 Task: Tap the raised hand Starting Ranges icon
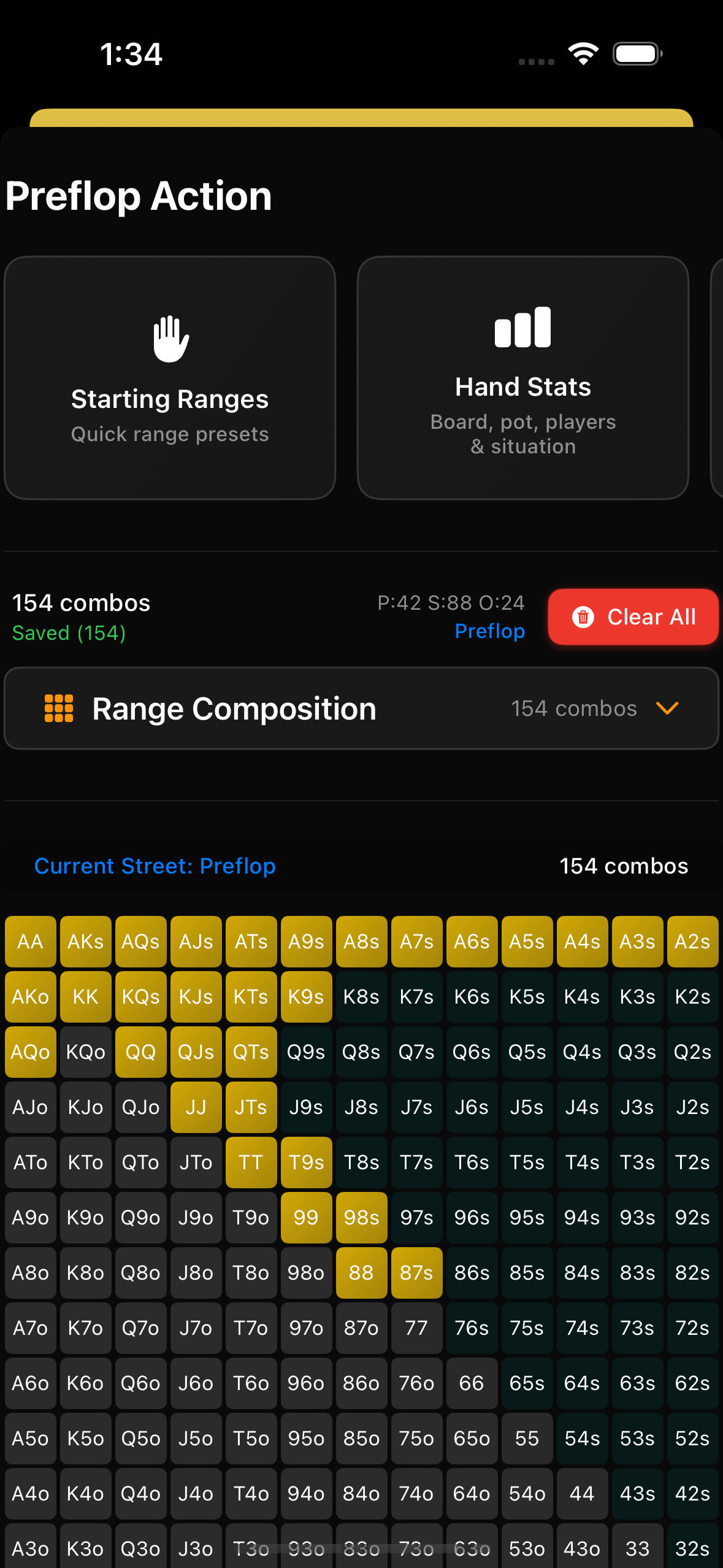tap(170, 339)
